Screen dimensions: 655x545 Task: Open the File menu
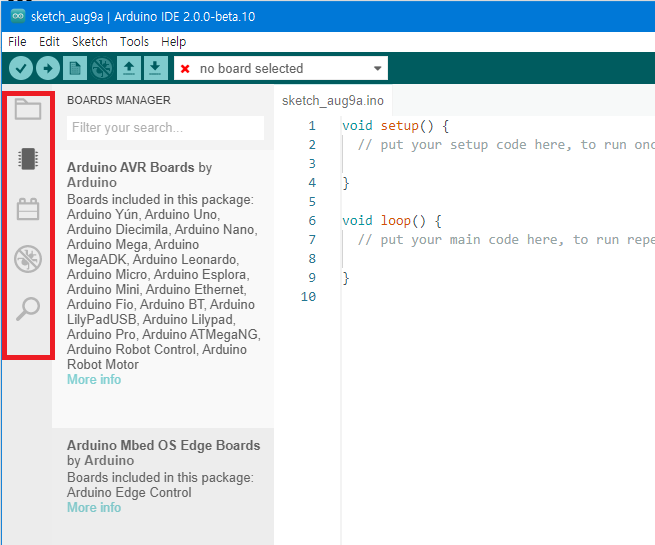click(x=17, y=42)
